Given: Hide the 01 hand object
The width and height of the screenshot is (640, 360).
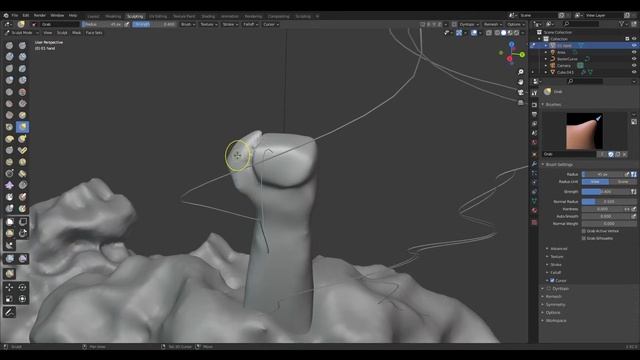Looking at the screenshot, I should (x=634, y=46).
